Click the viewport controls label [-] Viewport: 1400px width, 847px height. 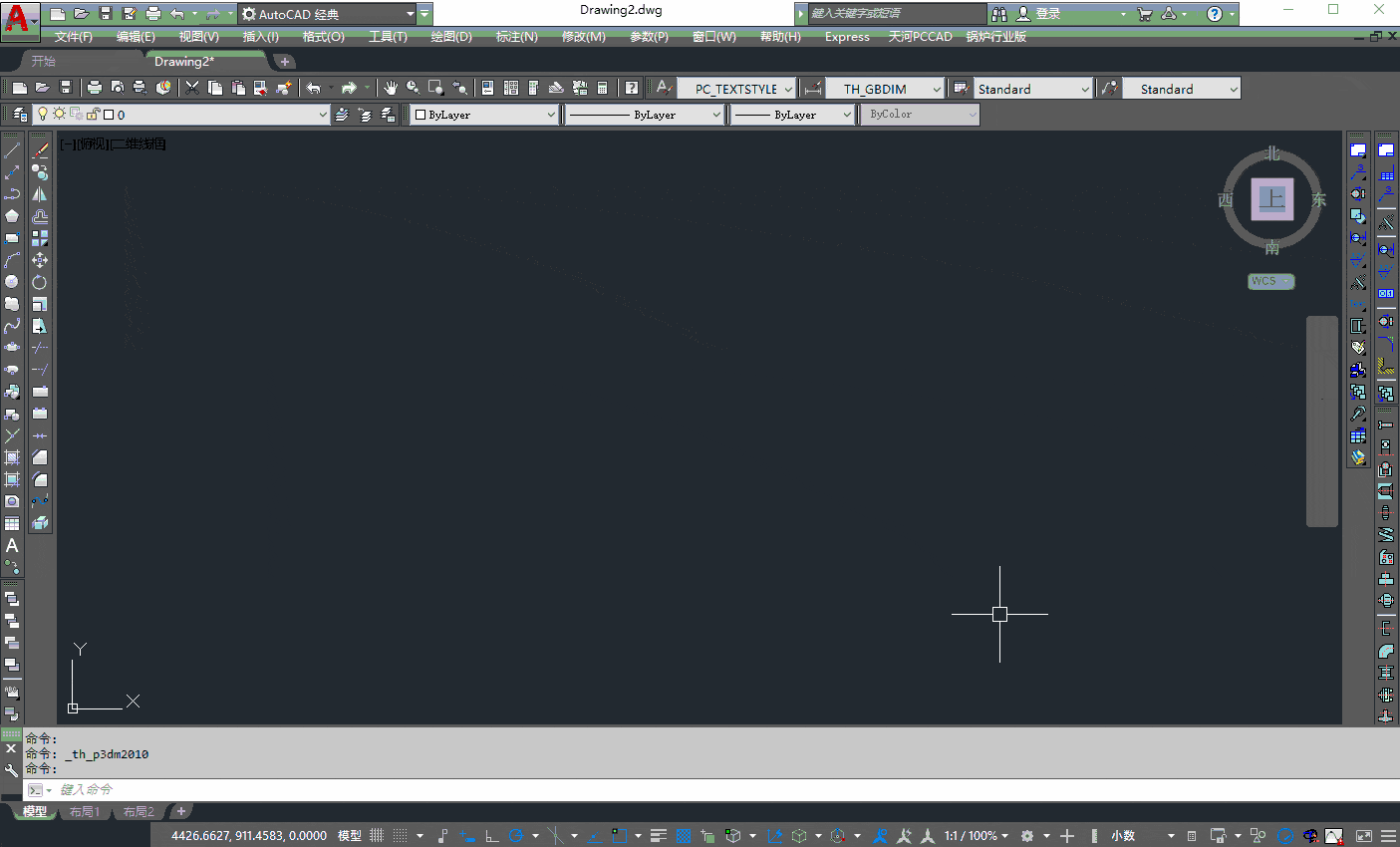pyautogui.click(x=66, y=144)
